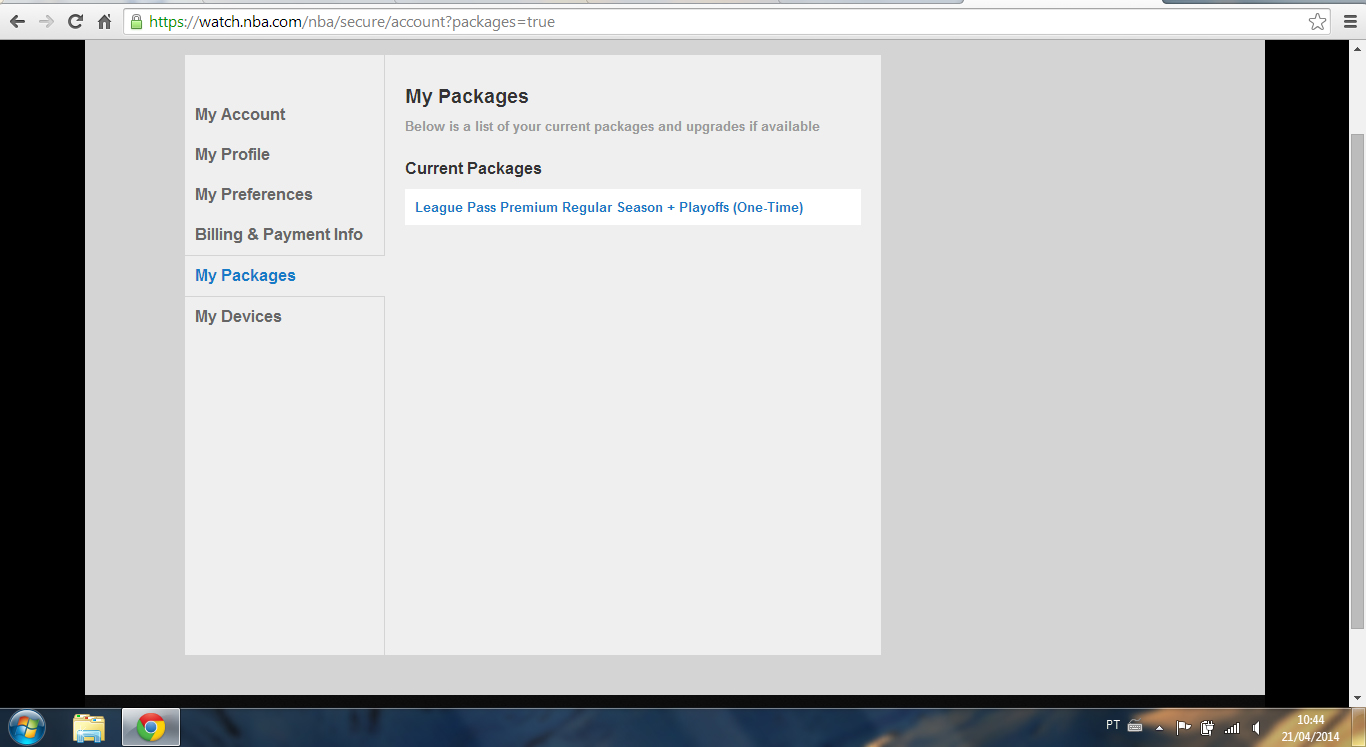Open Windows Explorer from taskbar
The image size is (1366, 747).
tap(89, 727)
